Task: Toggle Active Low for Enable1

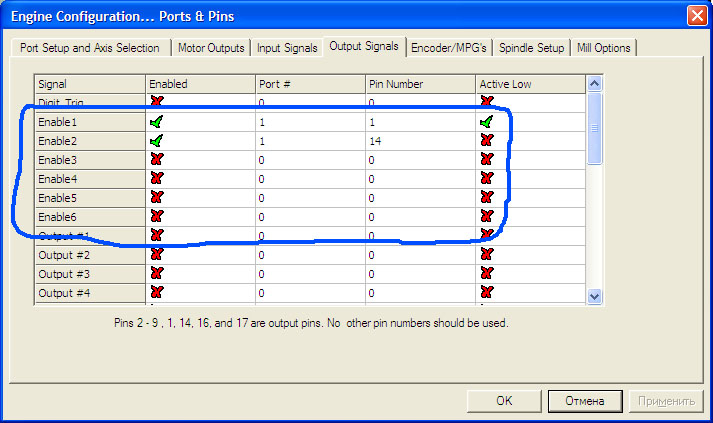Action: (x=487, y=122)
